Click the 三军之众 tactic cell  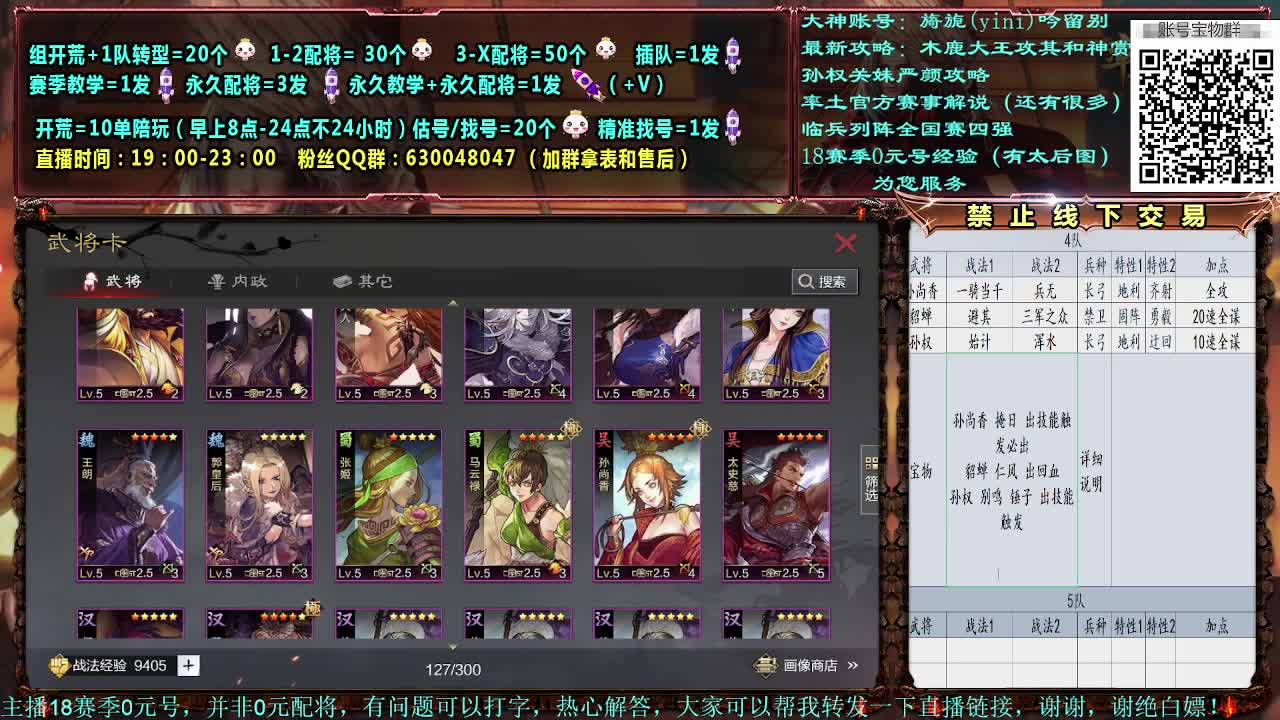pyautogui.click(x=1045, y=316)
